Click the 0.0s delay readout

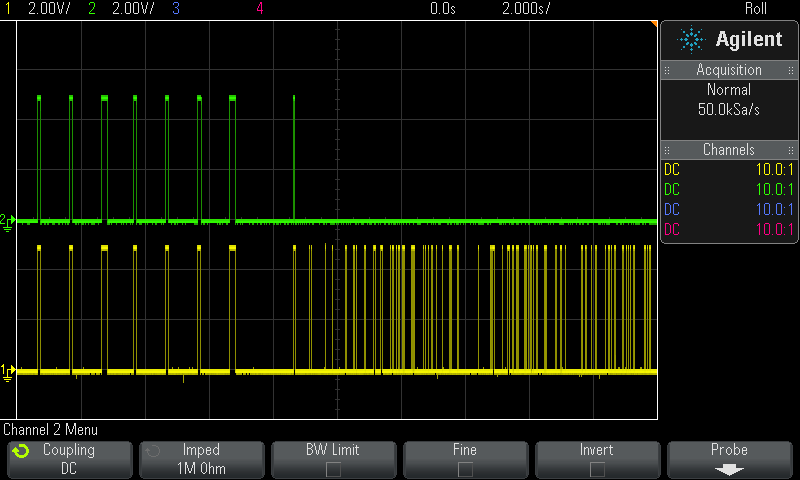pyautogui.click(x=443, y=8)
